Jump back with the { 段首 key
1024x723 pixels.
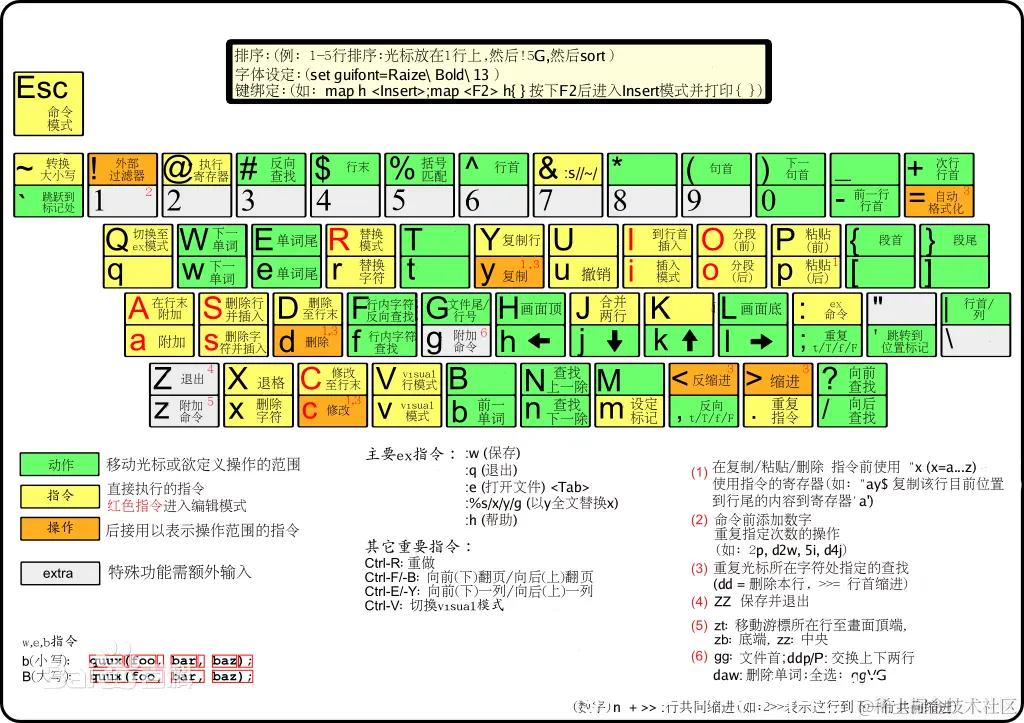(880, 240)
